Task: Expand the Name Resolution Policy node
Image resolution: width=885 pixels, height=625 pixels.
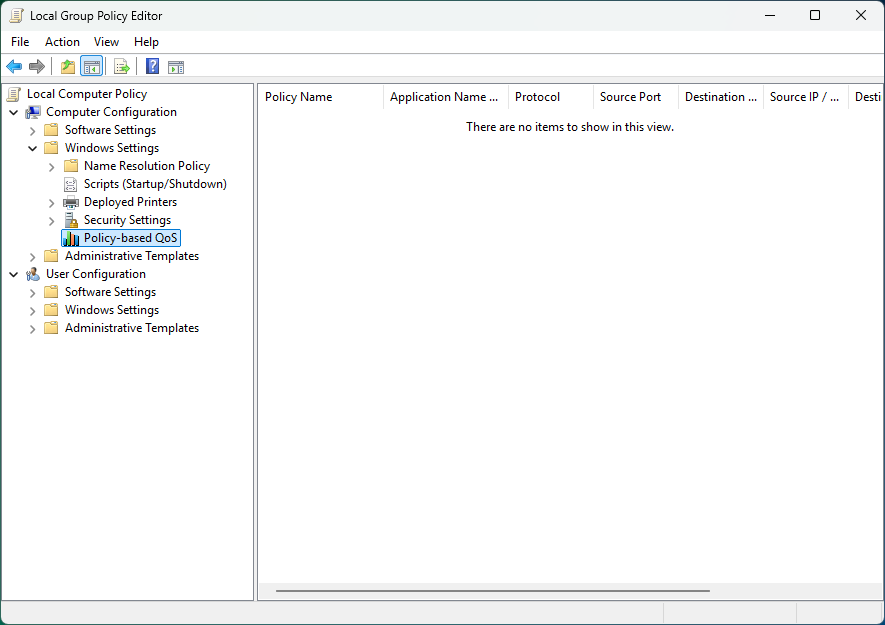Action: [x=51, y=167]
